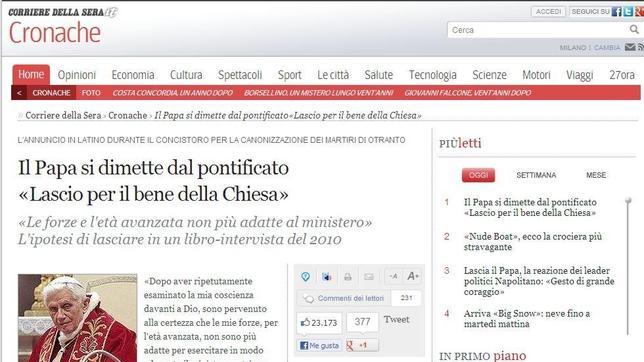Switch Più letti to Mese
This screenshot has height=362, width=644.
tap(596, 175)
